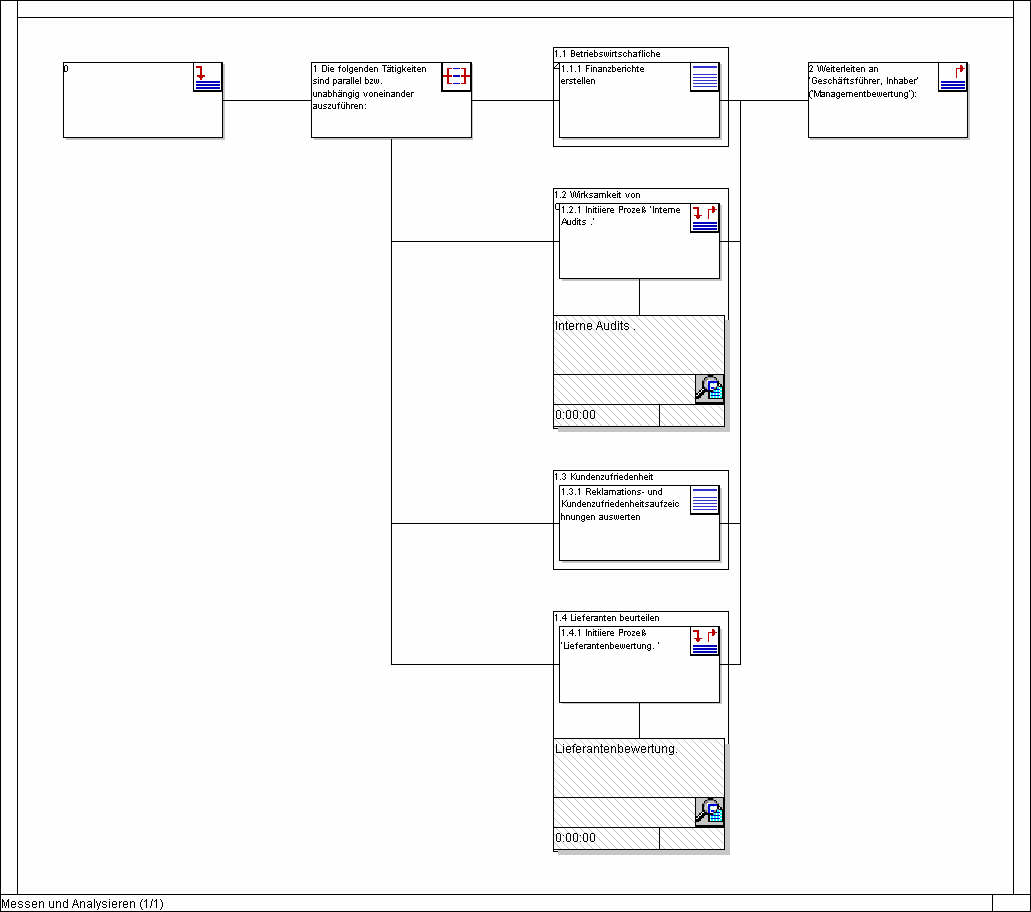Open the magnifier icon in Lieferantenbewertung box
The height and width of the screenshot is (912, 1031).
(709, 812)
